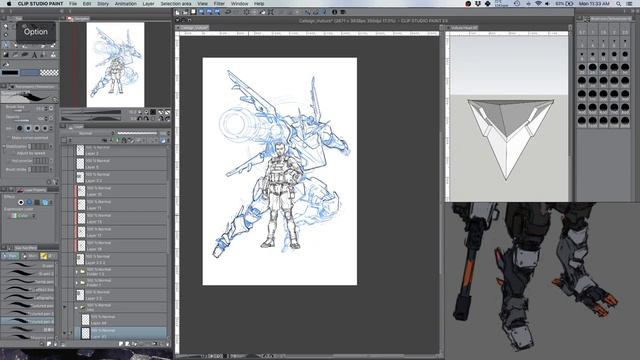Click the yellow highlighted icon beside Marker tab

point(44,256)
